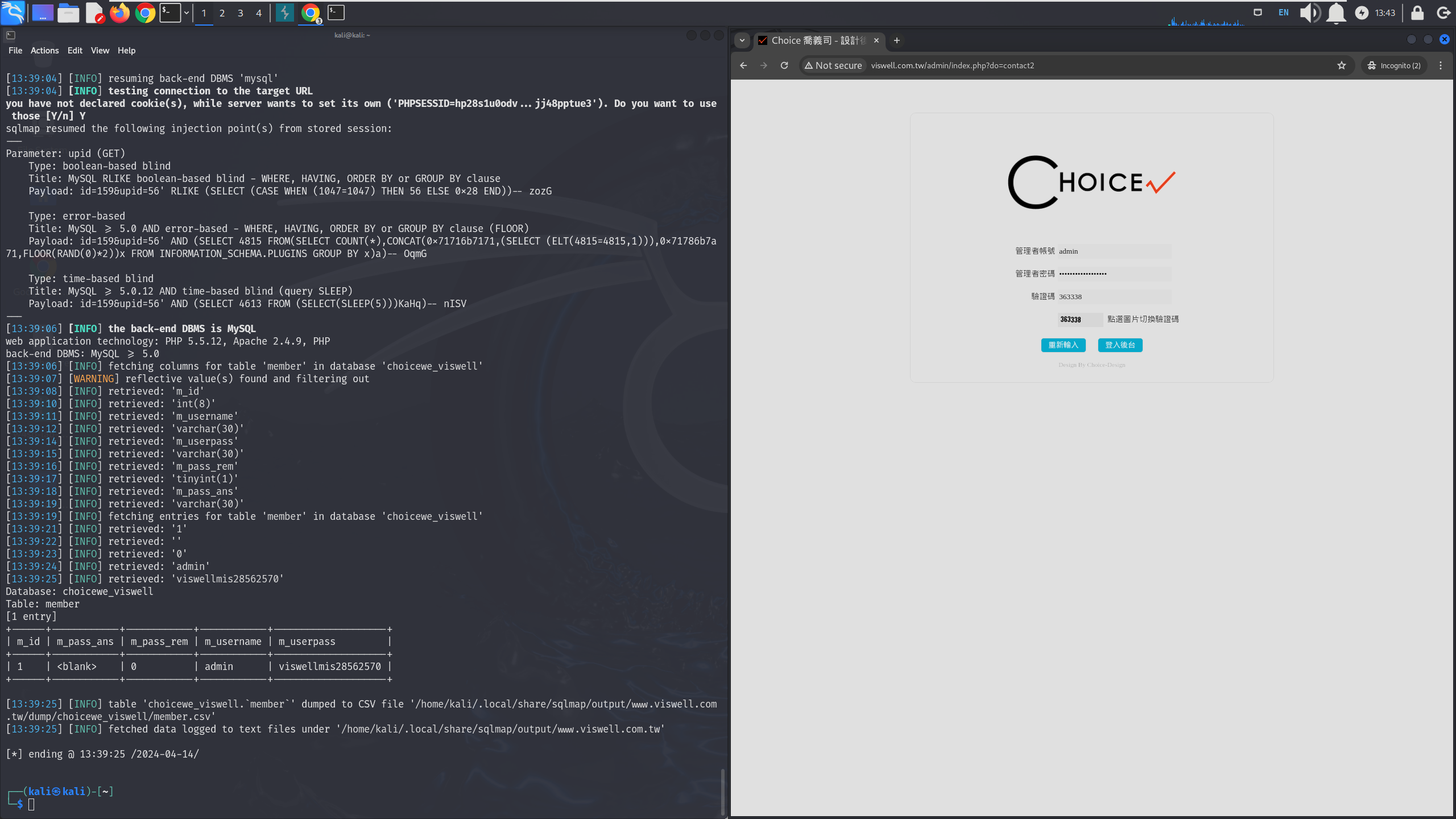Close the Choice 喬義司 tab
The height and width of the screenshot is (819, 1456).
(x=876, y=40)
